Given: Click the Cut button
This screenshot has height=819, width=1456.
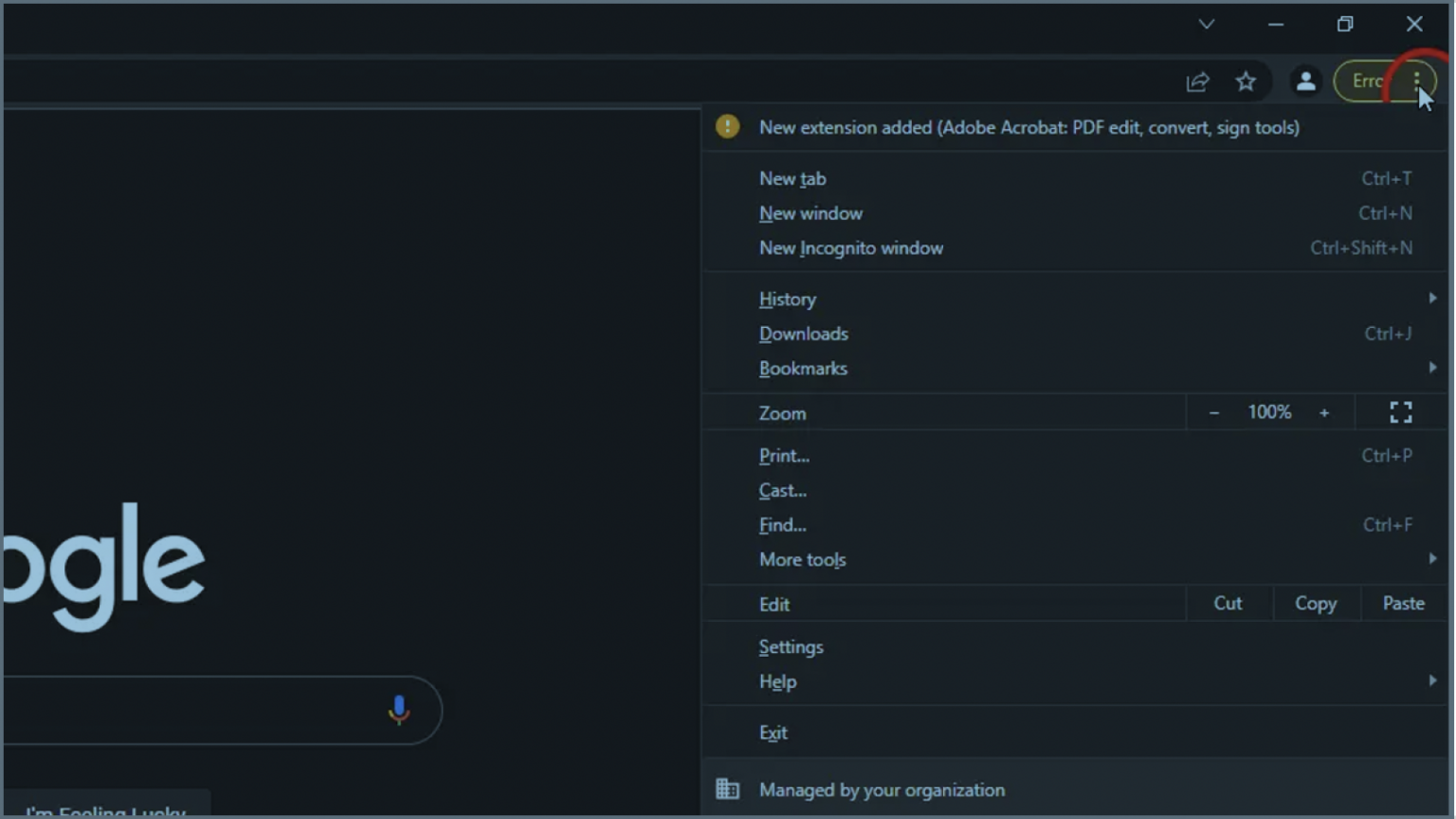Looking at the screenshot, I should click(x=1228, y=604).
